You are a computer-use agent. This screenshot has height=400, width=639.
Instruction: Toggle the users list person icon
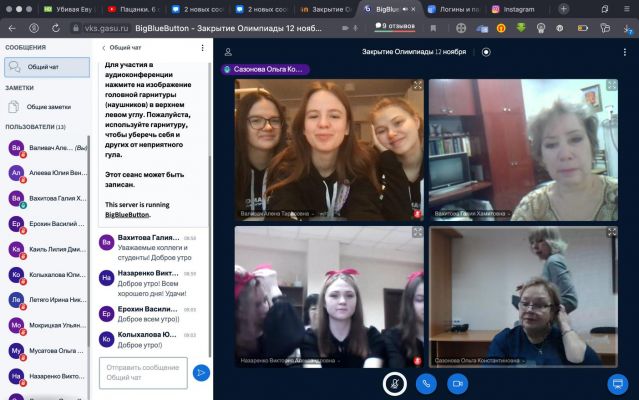pos(228,52)
